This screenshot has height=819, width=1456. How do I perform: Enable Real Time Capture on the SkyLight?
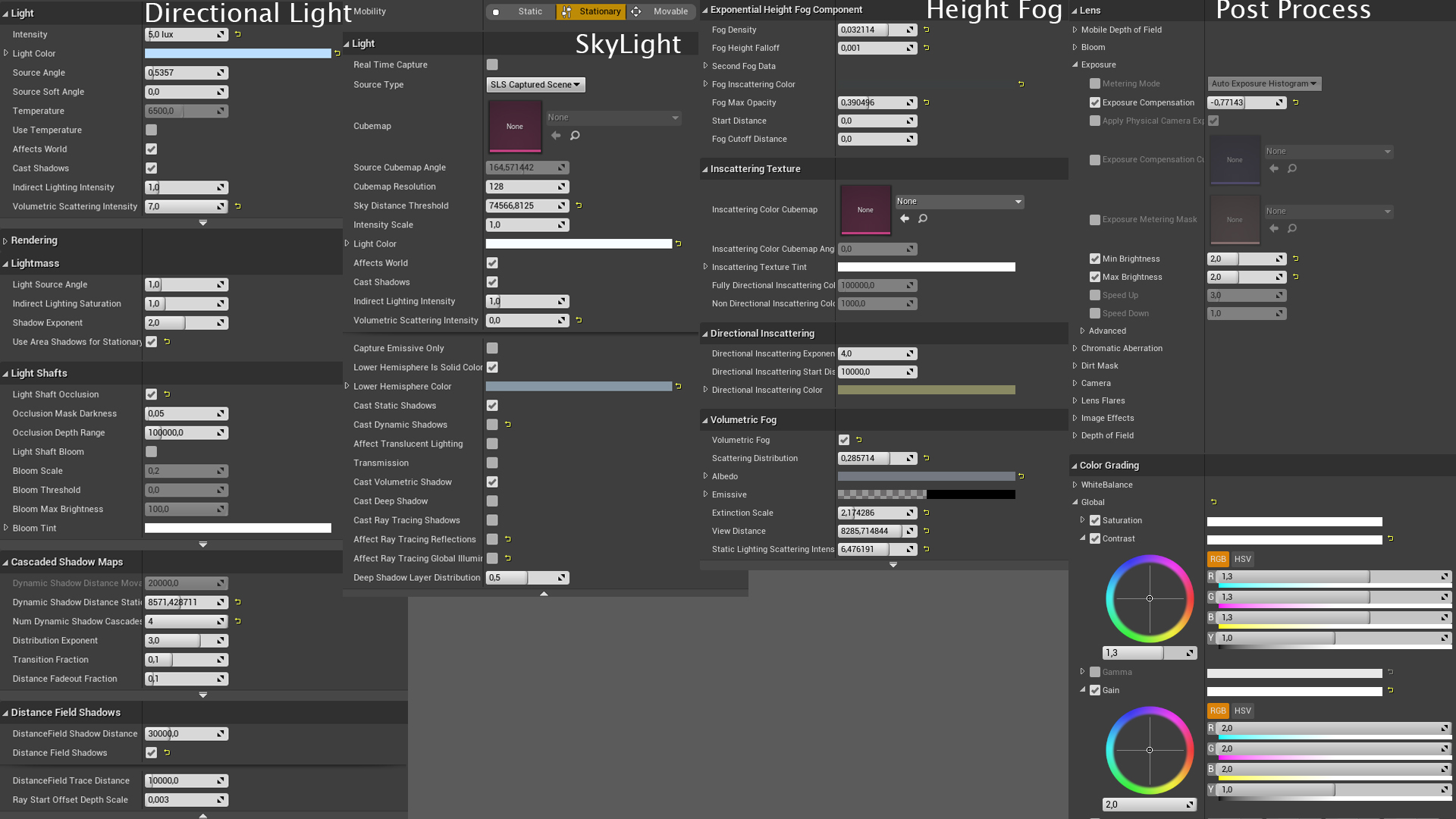[492, 64]
